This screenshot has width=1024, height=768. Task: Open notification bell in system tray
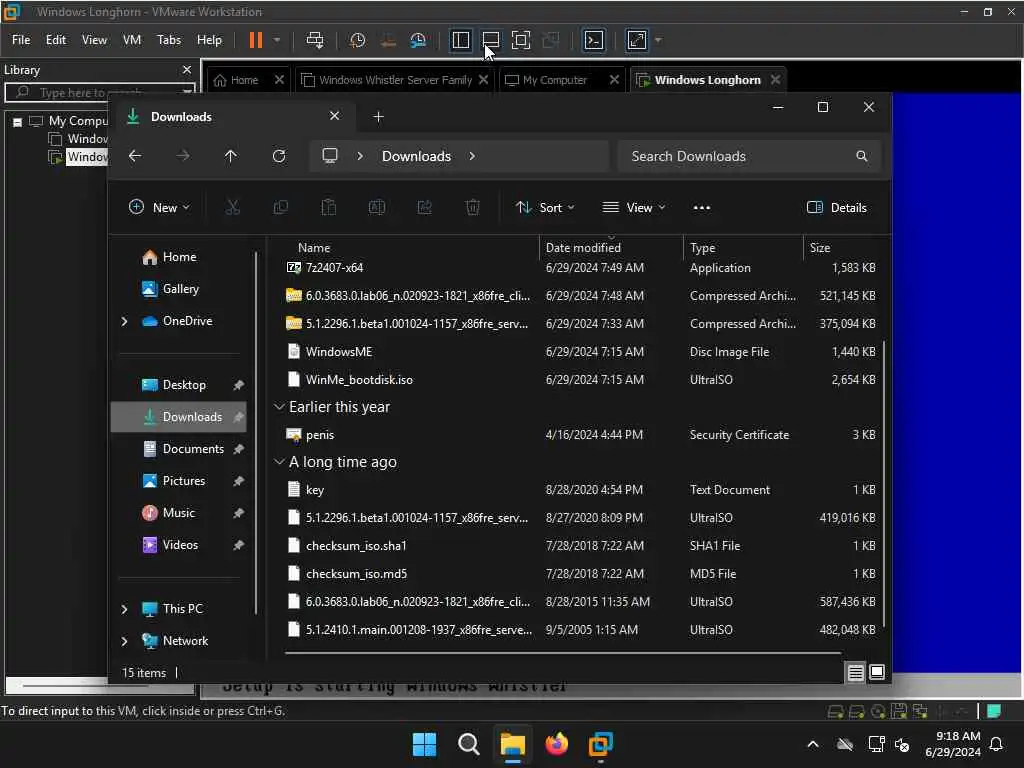click(997, 744)
